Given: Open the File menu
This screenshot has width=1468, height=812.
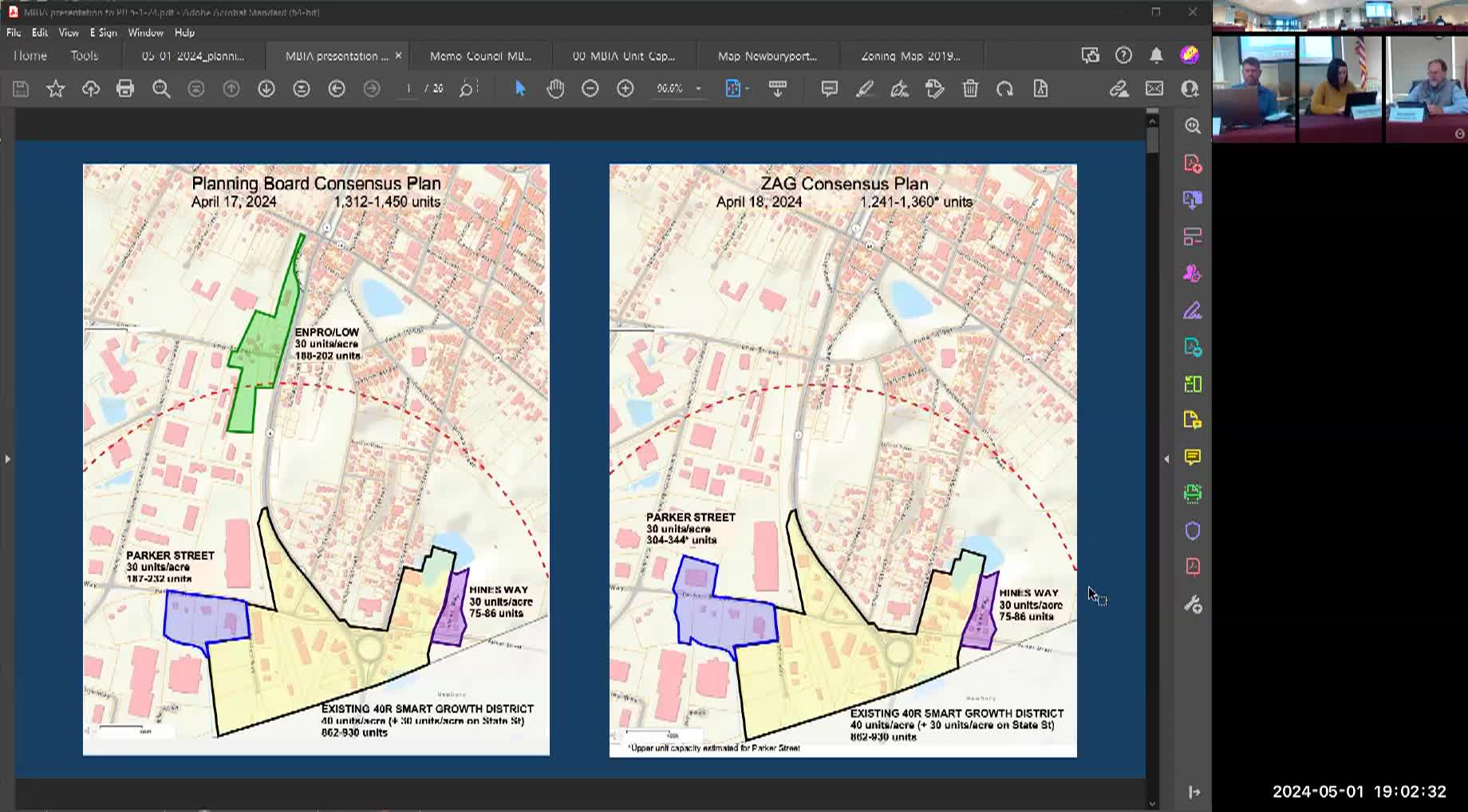Looking at the screenshot, I should 14,33.
